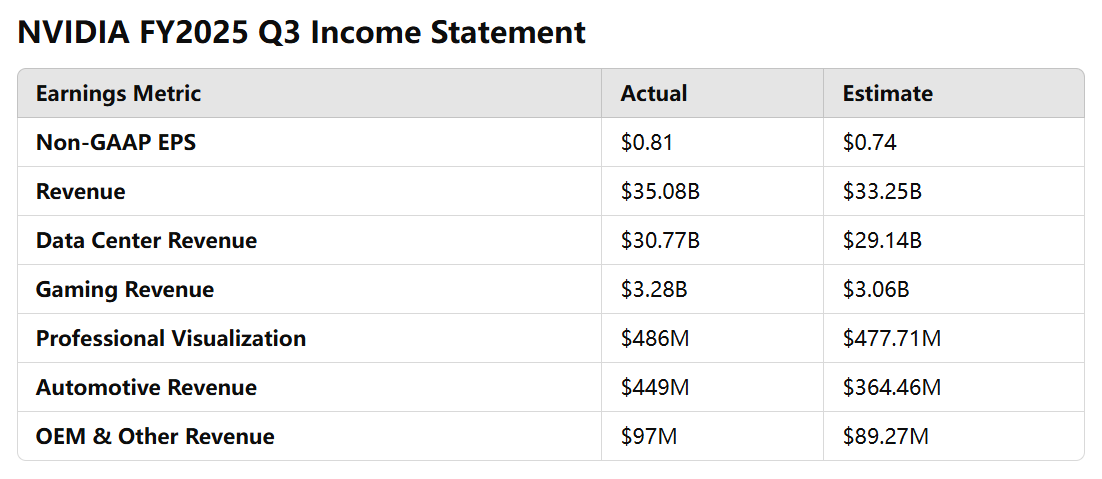Screen dimensions: 1102x479
Task: Click the NVIDIA FY2025 Q3 Income Statement heading
Action: (302, 33)
